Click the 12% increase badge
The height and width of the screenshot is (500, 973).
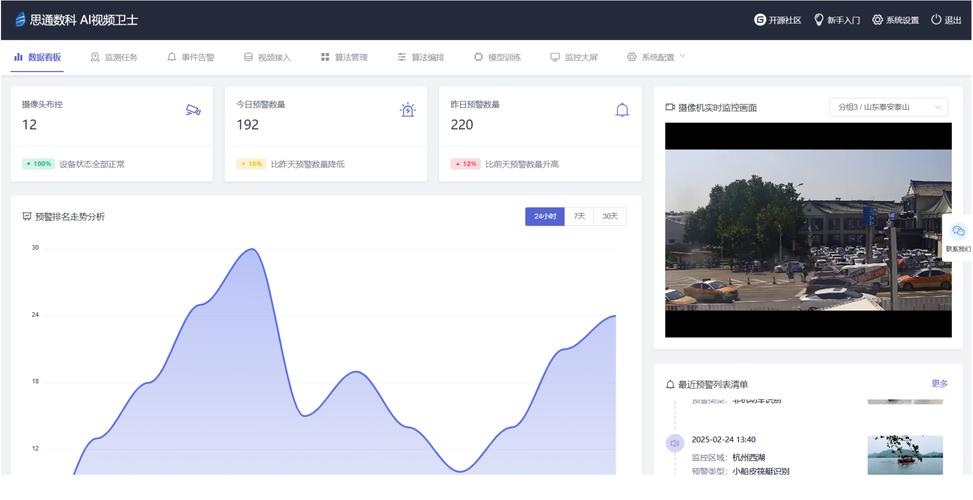(x=465, y=164)
